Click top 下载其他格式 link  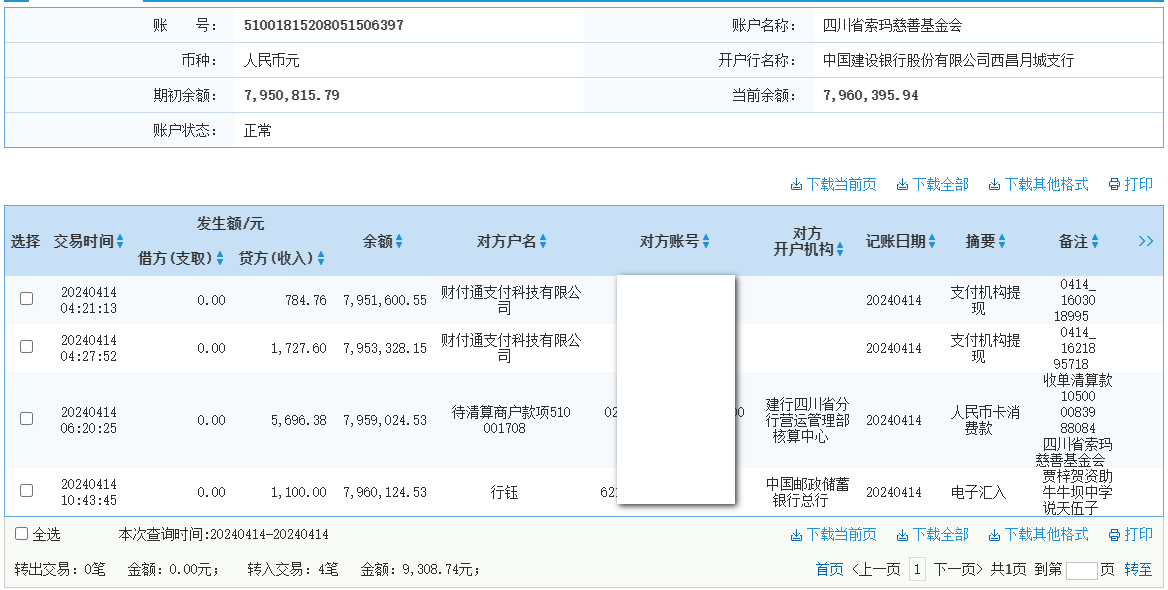point(1038,184)
